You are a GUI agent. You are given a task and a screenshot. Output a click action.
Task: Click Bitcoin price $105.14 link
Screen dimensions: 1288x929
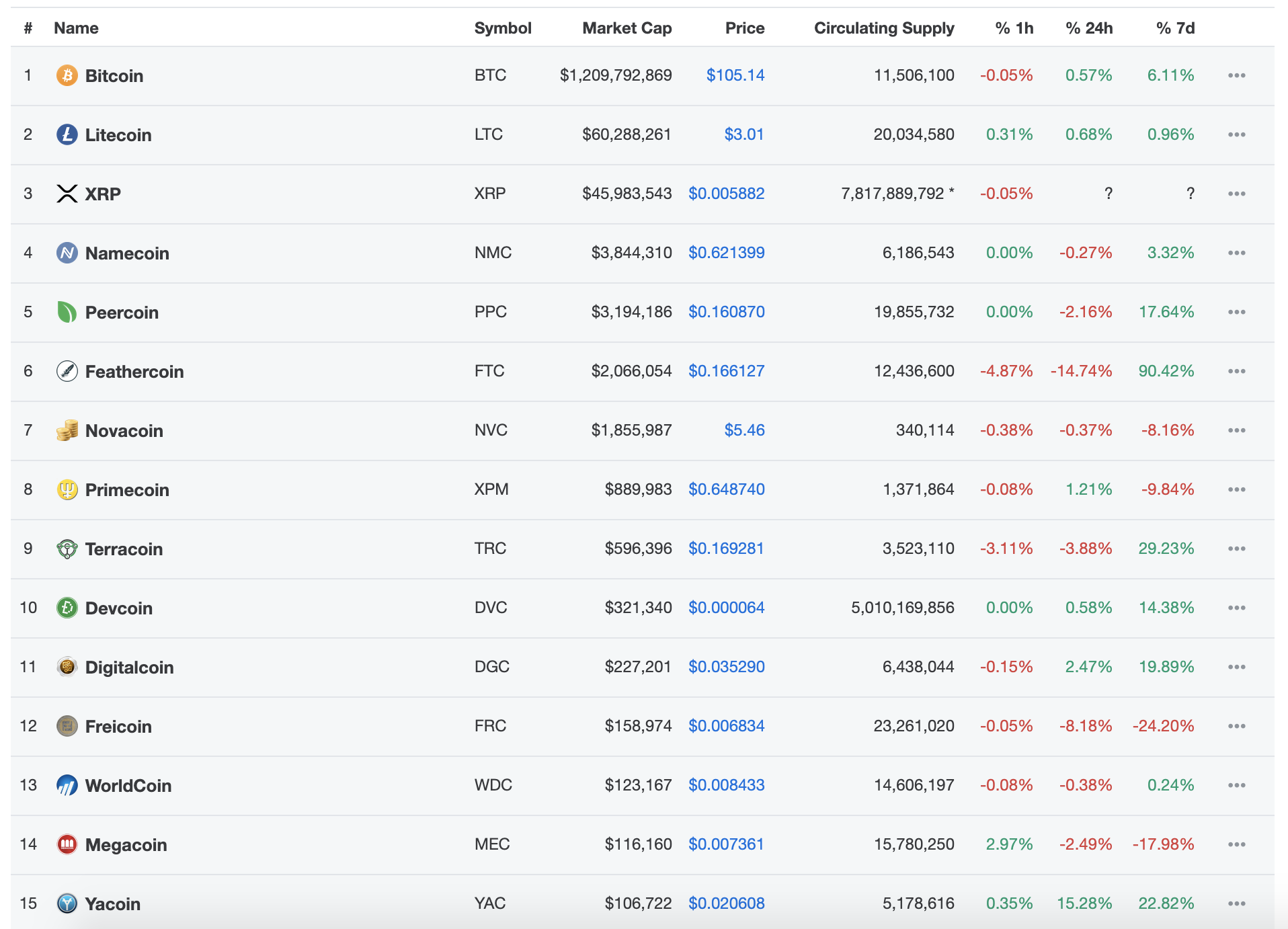click(x=735, y=75)
